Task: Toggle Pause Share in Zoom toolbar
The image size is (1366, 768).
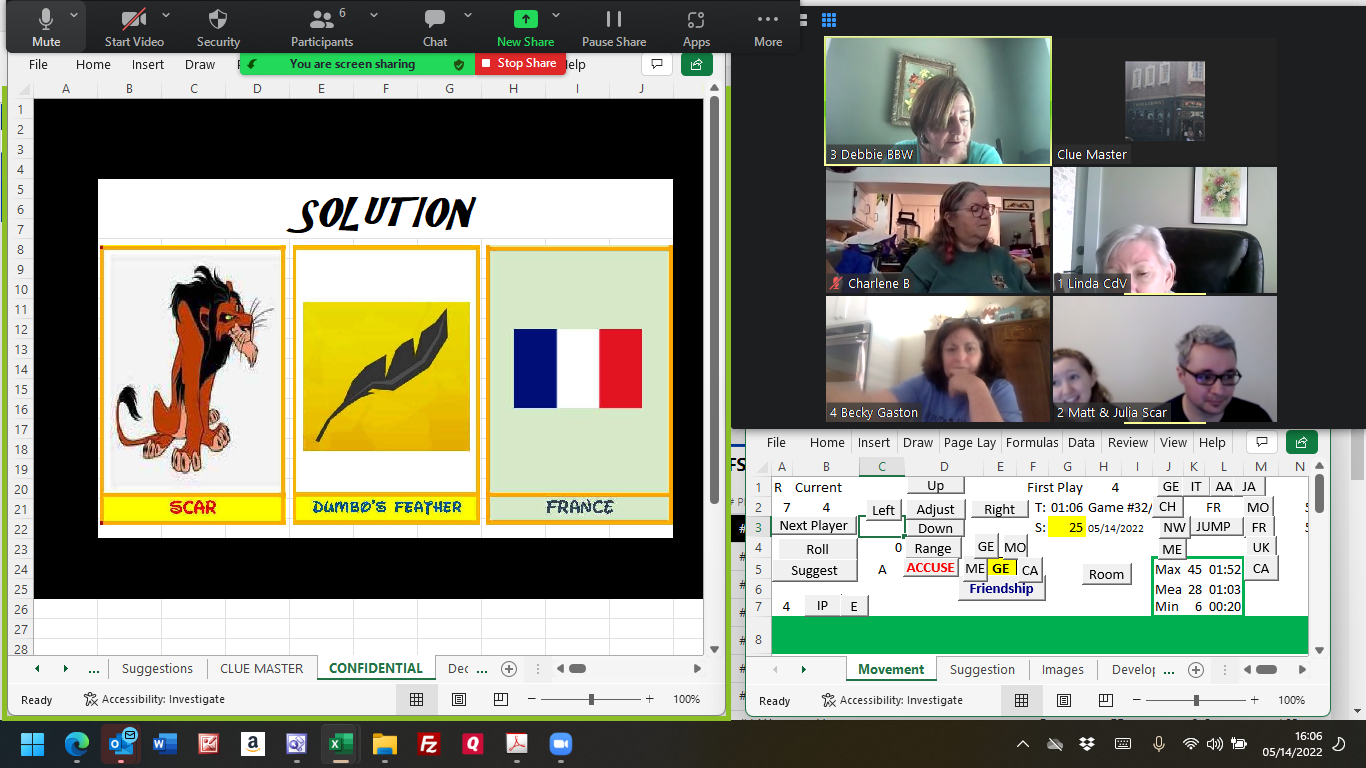Action: (x=614, y=28)
